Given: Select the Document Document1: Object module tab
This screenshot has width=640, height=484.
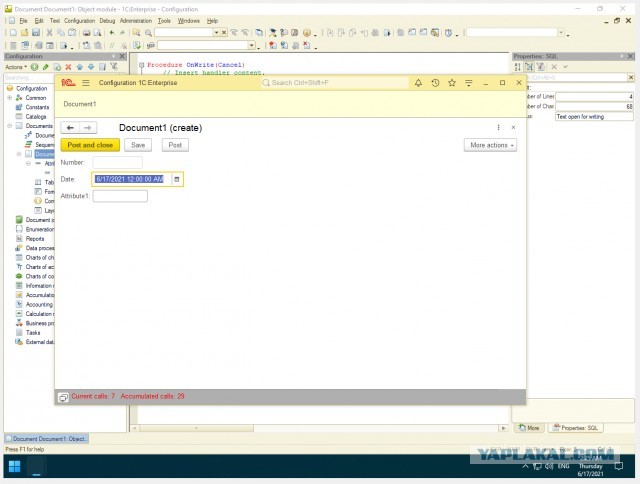Looking at the screenshot, I should [46, 439].
